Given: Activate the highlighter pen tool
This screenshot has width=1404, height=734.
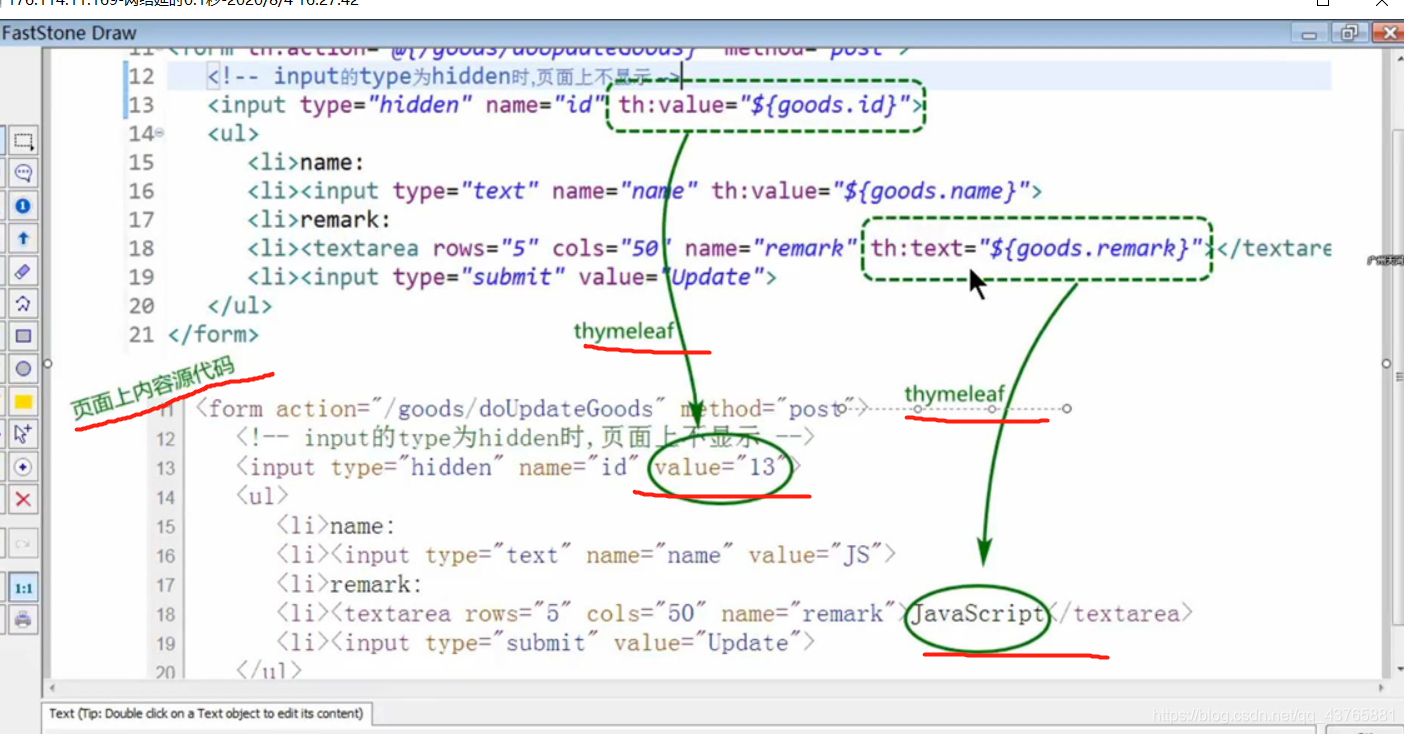Looking at the screenshot, I should 23,271.
